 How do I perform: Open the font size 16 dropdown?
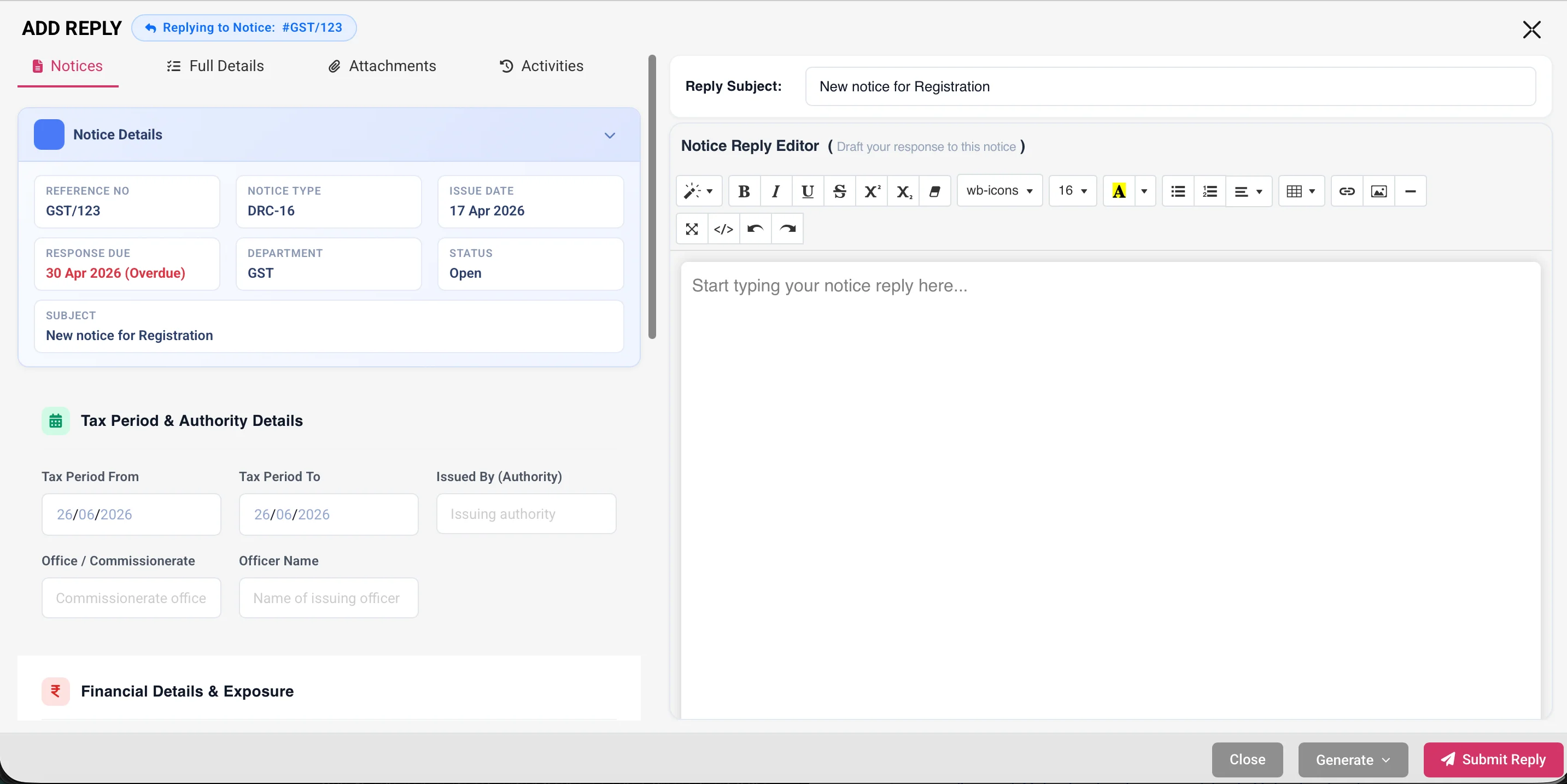pyautogui.click(x=1072, y=191)
